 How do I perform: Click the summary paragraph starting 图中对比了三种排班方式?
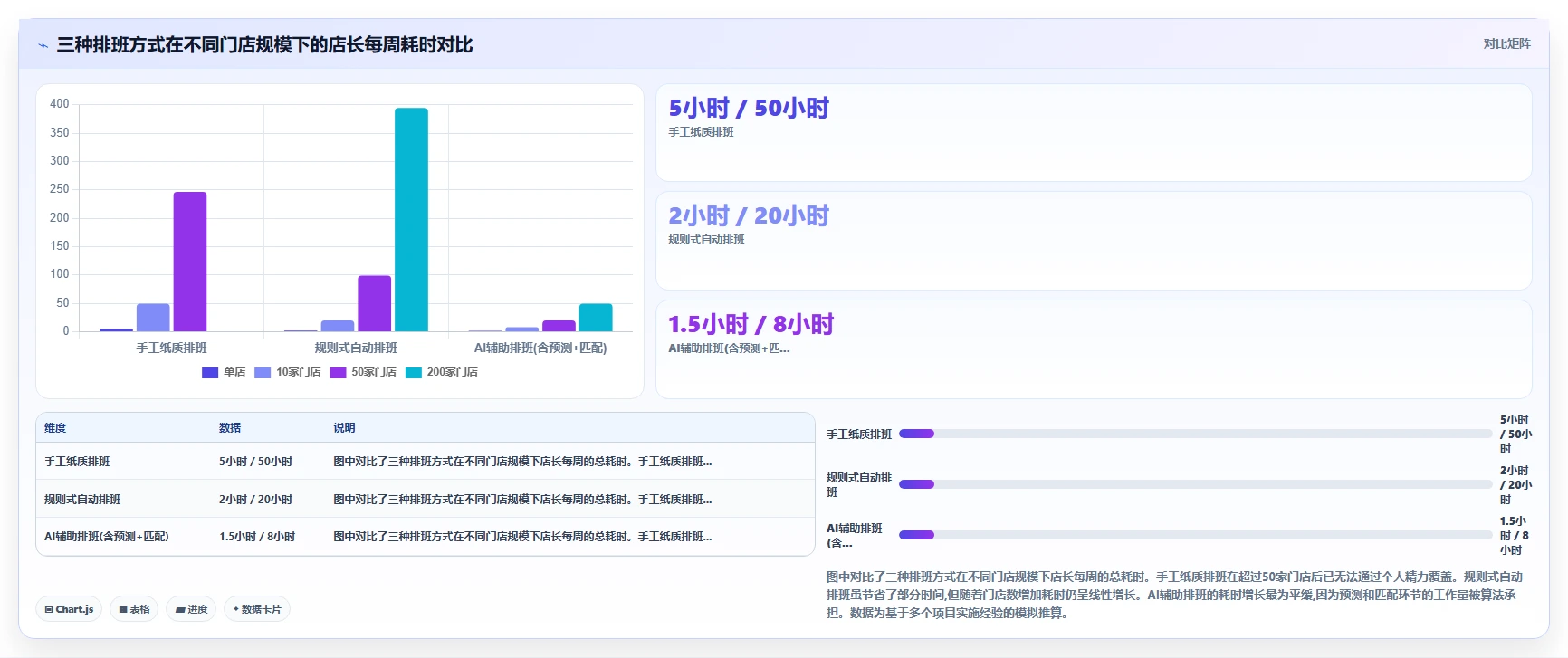[1174, 595]
